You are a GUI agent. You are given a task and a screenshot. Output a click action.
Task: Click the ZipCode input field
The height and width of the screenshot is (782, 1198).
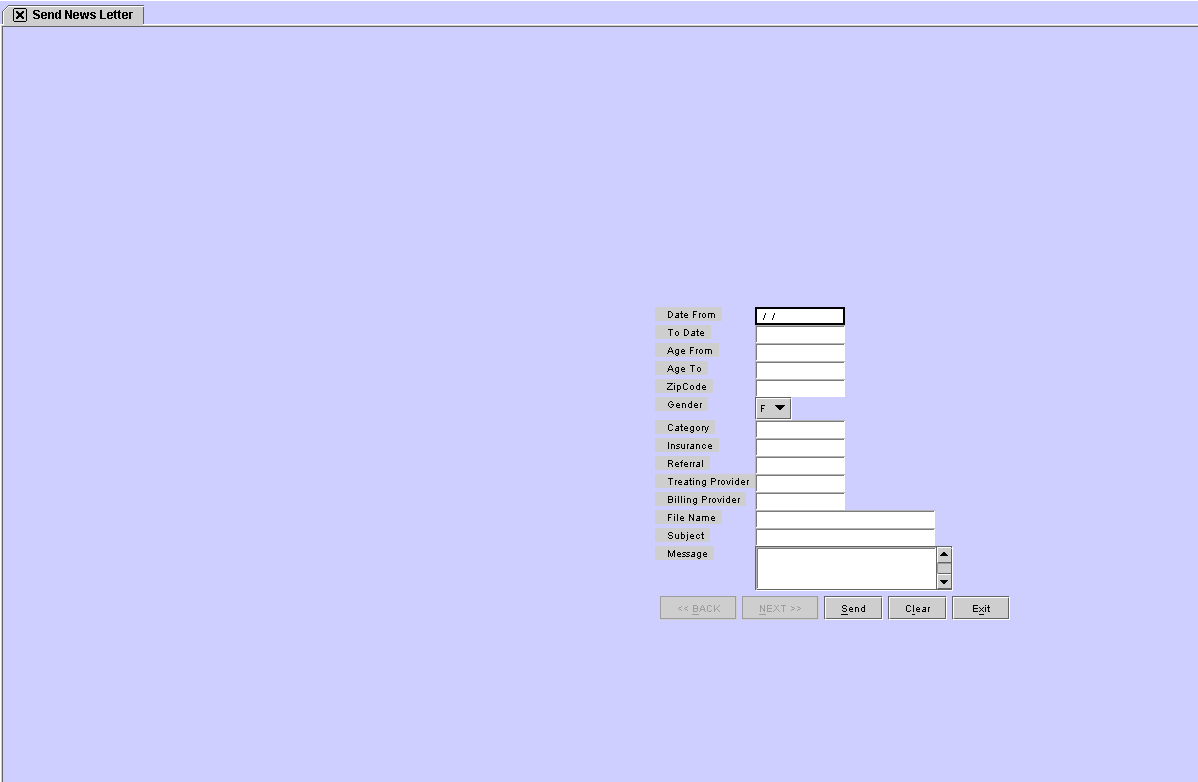[800, 389]
